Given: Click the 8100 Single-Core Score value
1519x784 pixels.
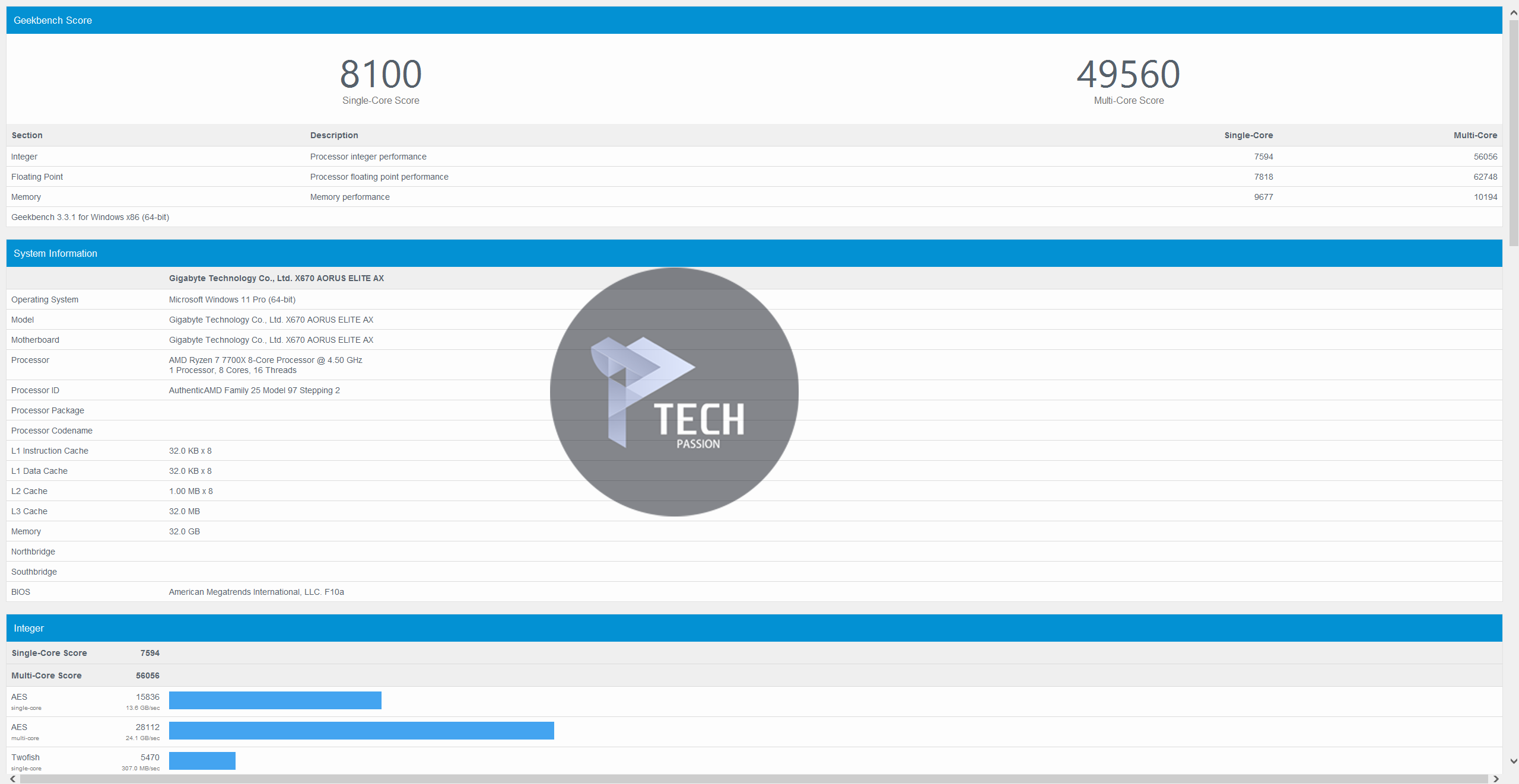Looking at the screenshot, I should (x=380, y=74).
